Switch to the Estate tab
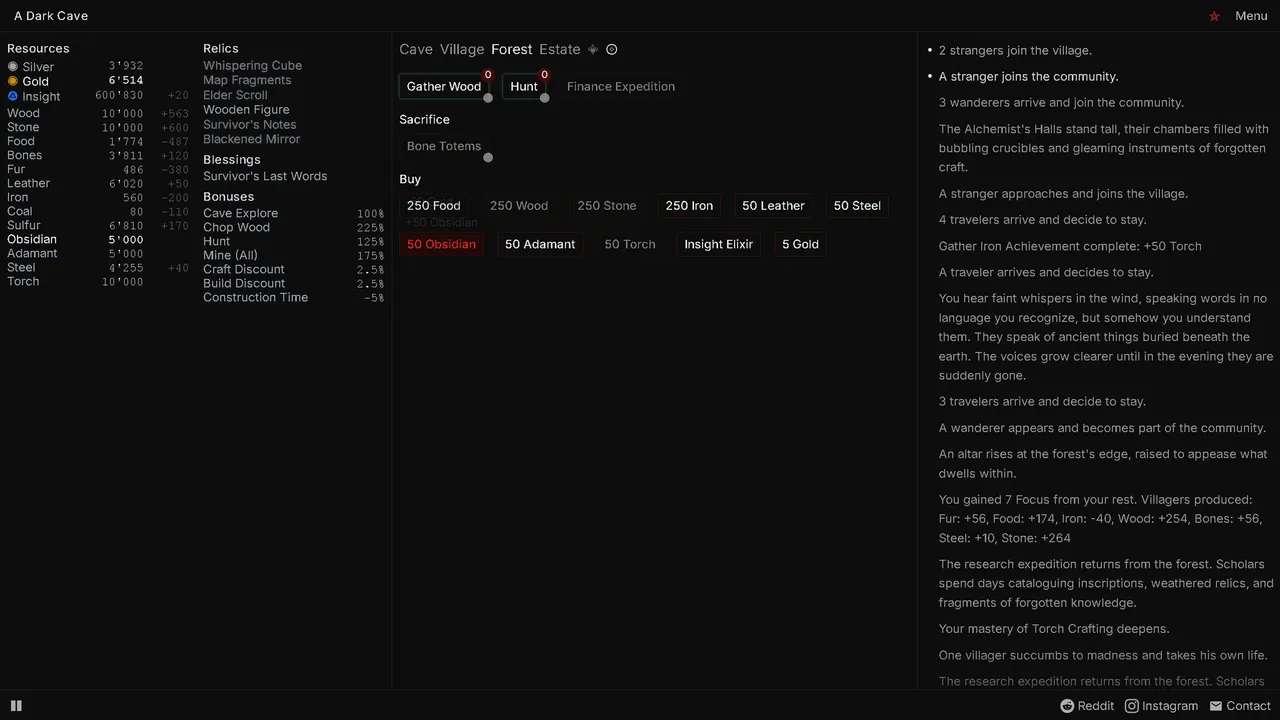Screen dimensions: 1280x720 pyautogui.click(x=560, y=49)
